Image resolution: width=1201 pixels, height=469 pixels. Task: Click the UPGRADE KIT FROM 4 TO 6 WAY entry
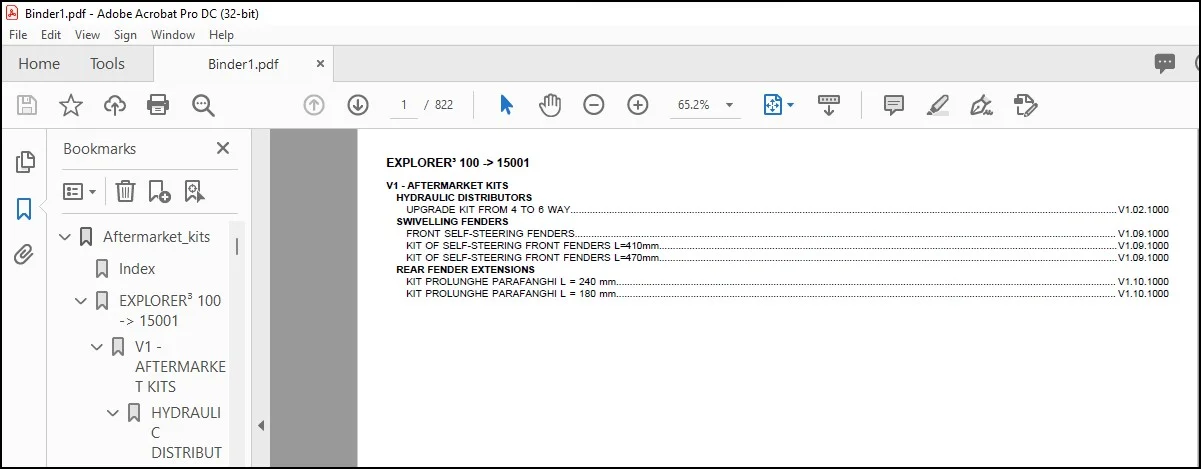click(488, 210)
